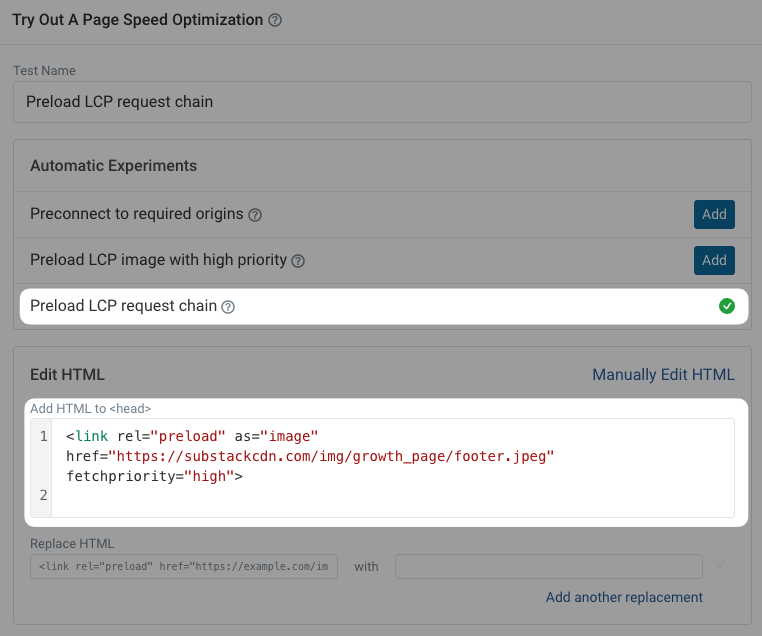The width and height of the screenshot is (762, 636).
Task: Click the Add another replacement link
Action: (624, 597)
